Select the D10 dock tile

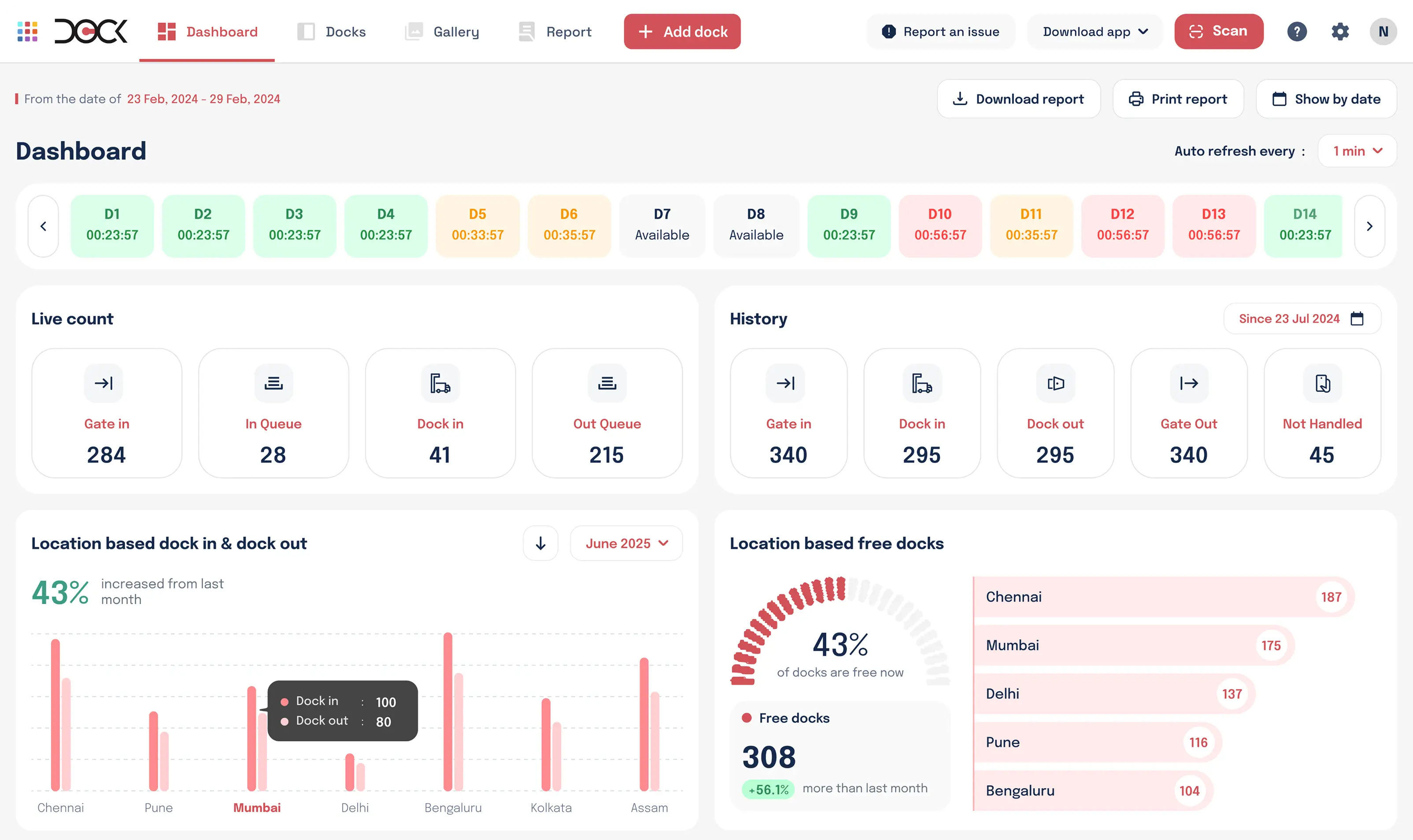click(940, 226)
